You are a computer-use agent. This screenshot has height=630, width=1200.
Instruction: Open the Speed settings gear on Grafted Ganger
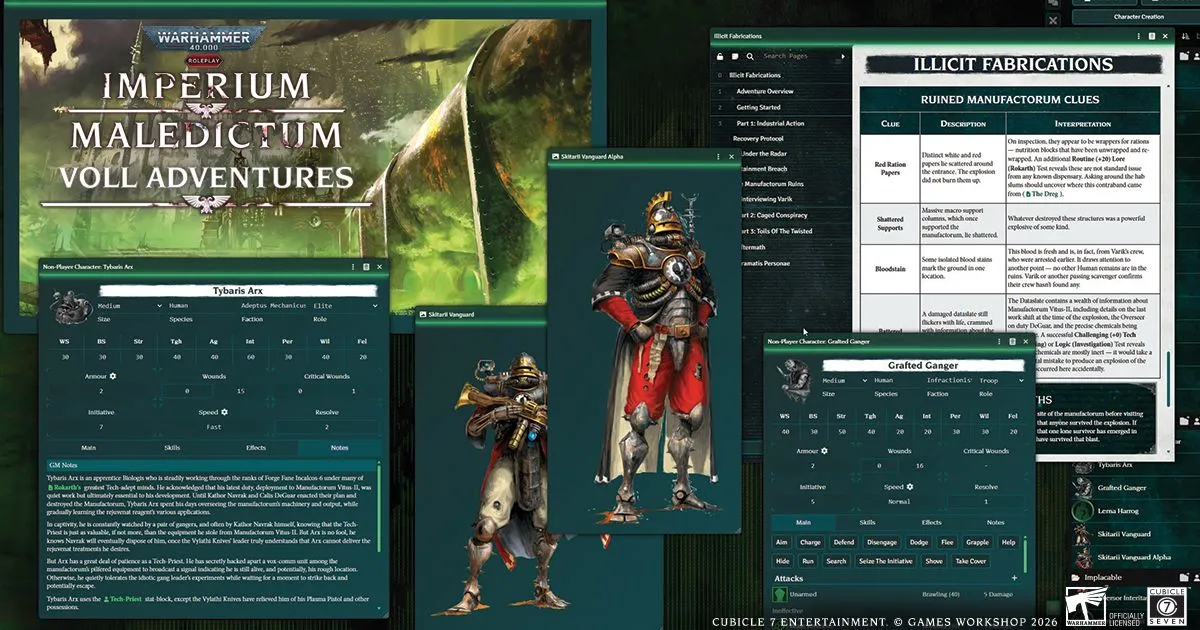coord(911,487)
